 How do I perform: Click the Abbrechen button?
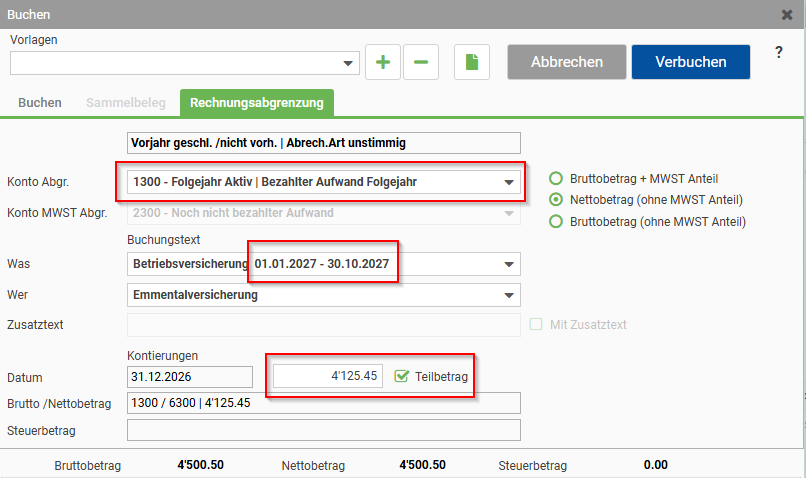567,62
